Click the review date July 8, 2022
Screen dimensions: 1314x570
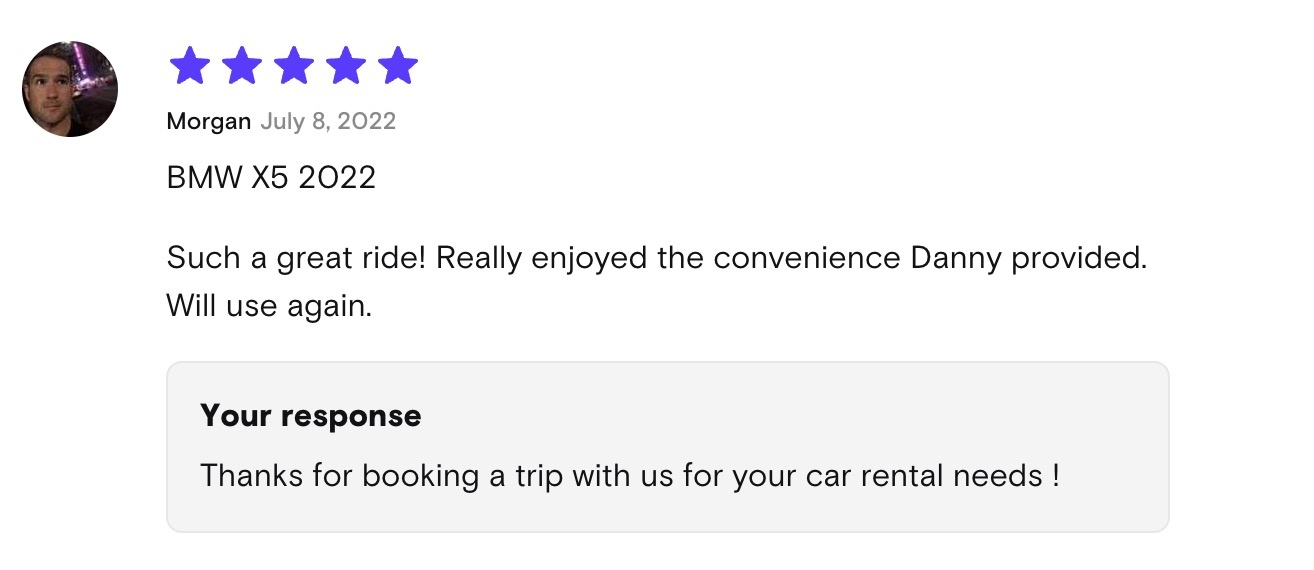[x=328, y=122]
